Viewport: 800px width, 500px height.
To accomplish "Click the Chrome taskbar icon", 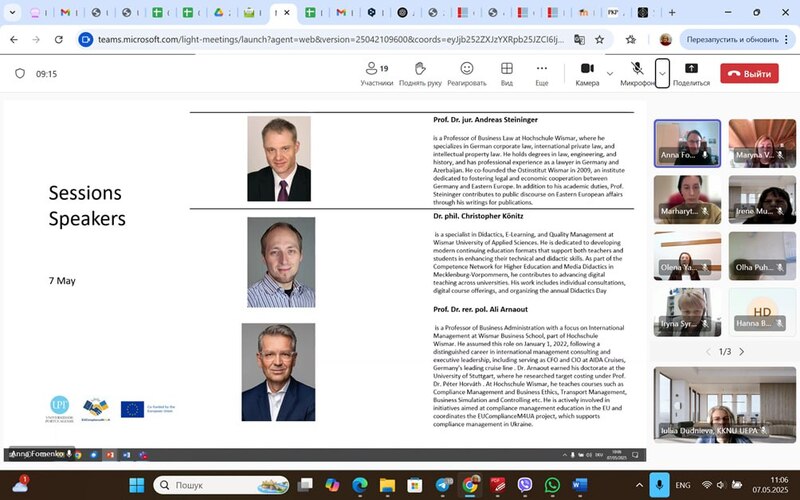I will coord(470,485).
